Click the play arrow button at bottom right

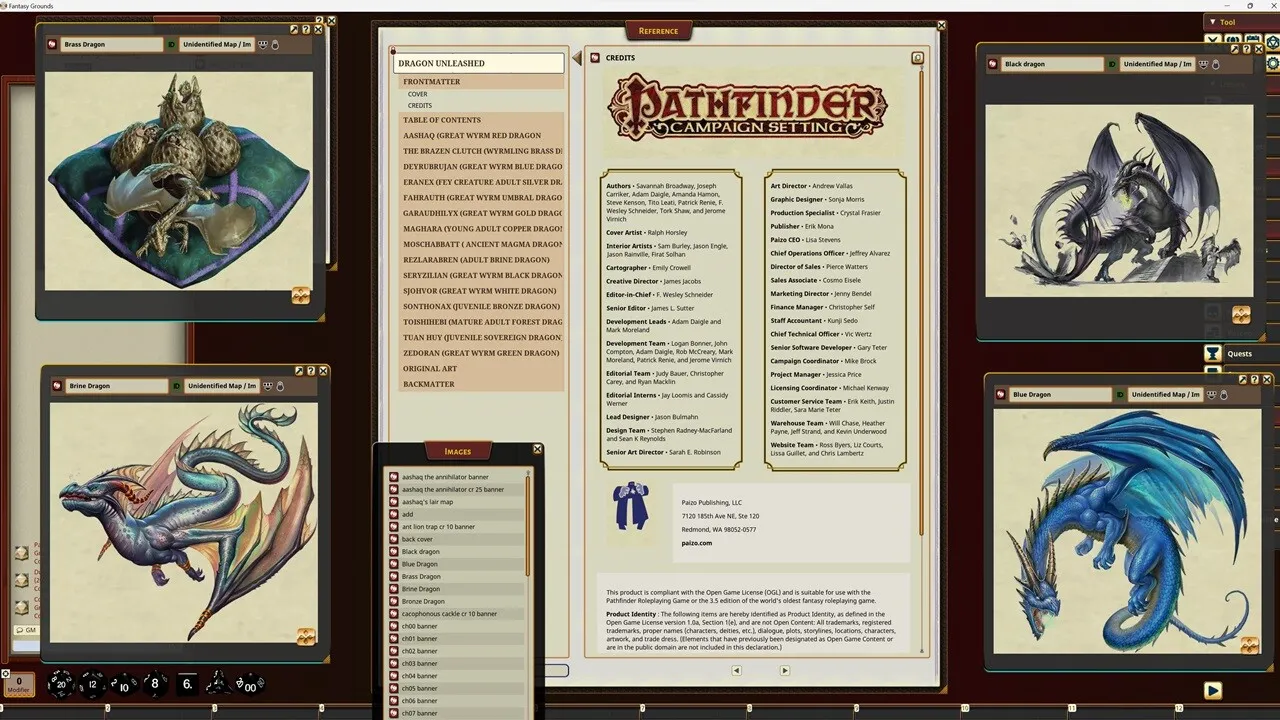pyautogui.click(x=1213, y=690)
